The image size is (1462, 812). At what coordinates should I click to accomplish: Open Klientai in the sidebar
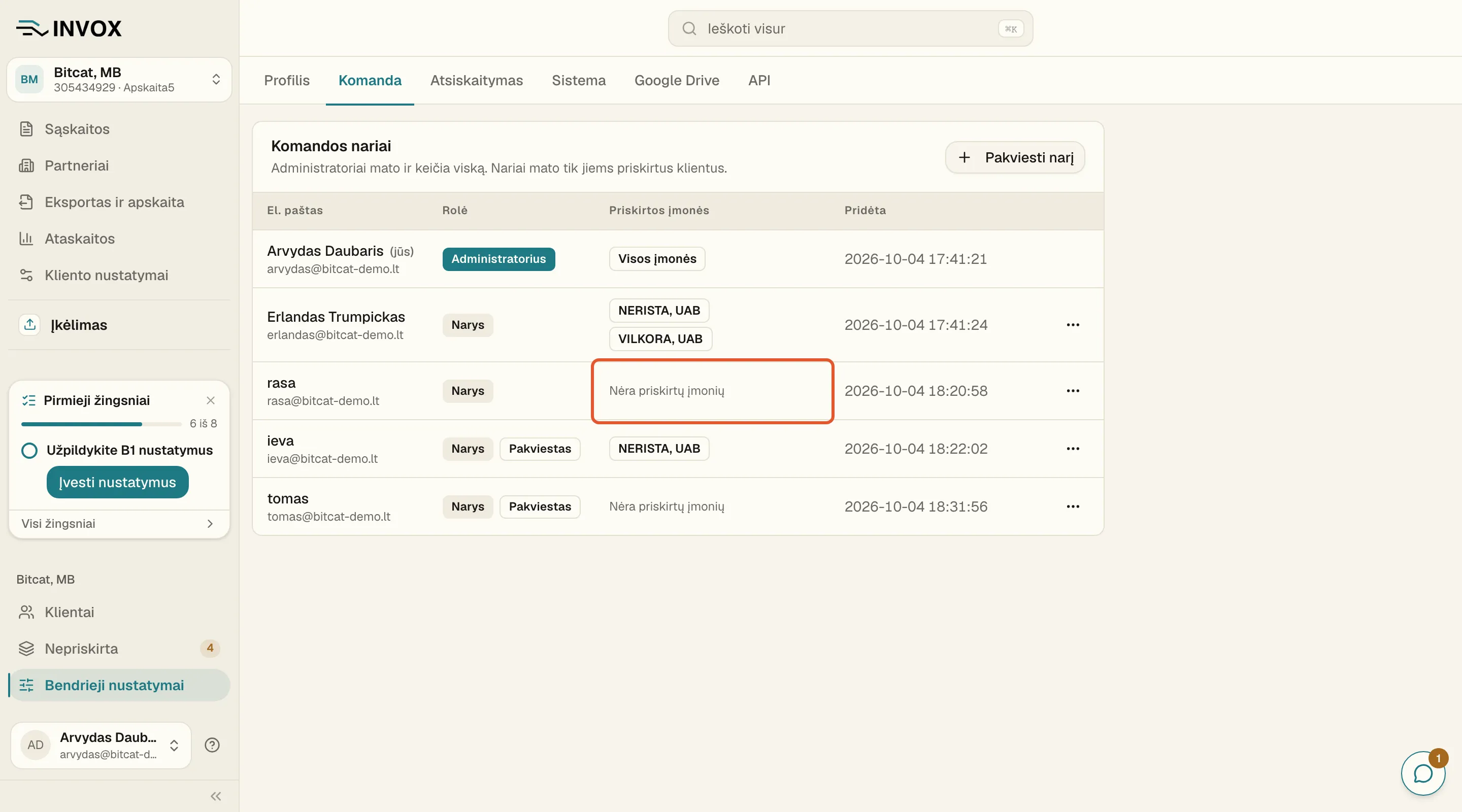[x=119, y=612]
